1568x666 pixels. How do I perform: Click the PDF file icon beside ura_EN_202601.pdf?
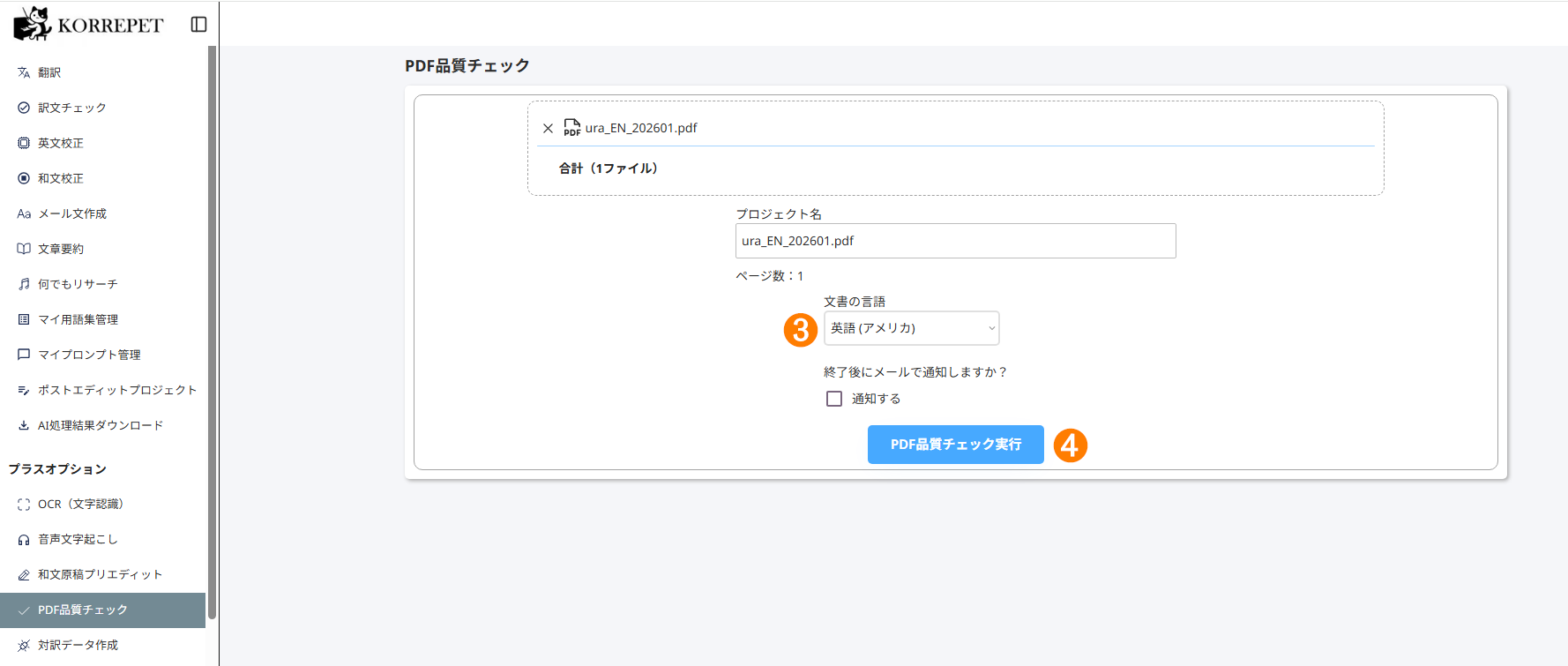(x=572, y=128)
